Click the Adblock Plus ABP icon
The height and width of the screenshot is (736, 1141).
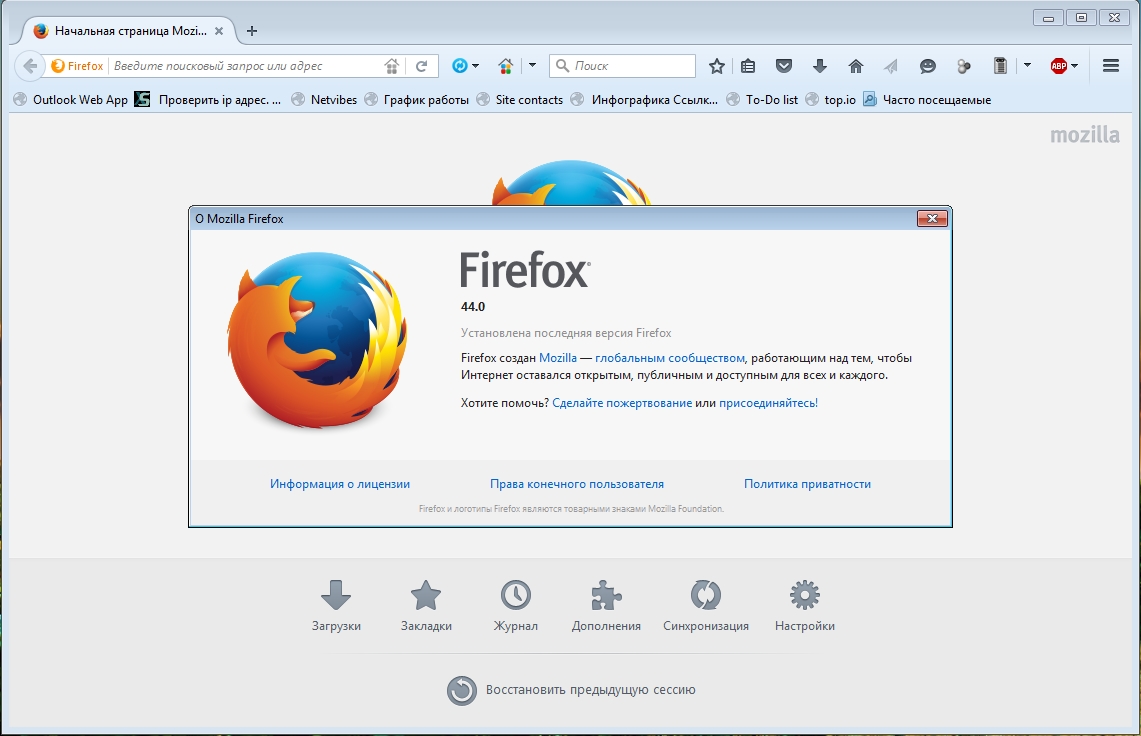(x=1059, y=66)
